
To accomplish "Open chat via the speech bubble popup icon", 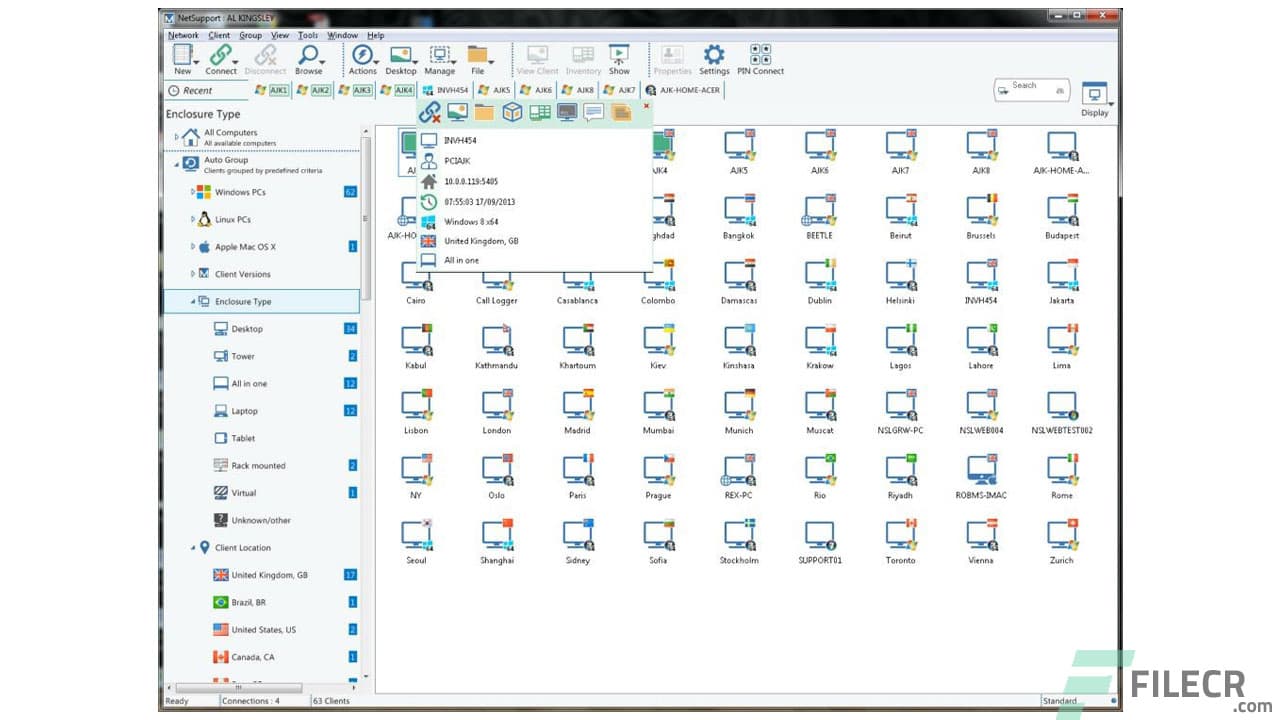I will (593, 113).
